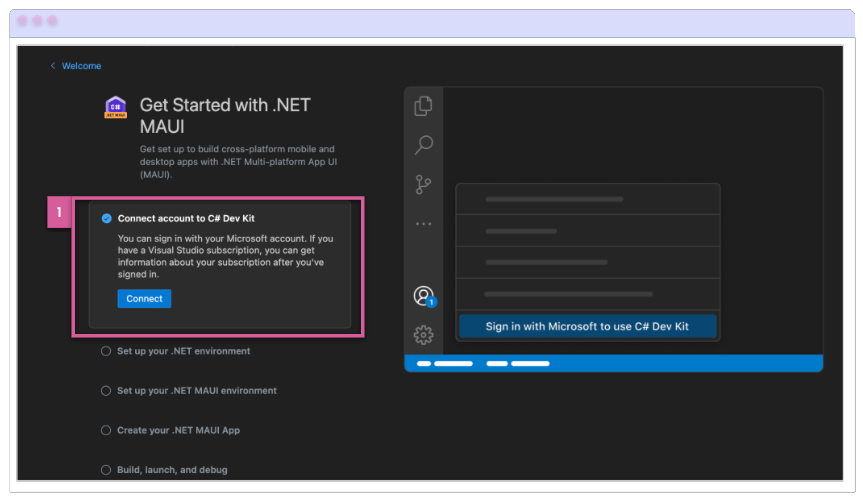Click the Microsoft account sign-in description text
Viewport: 863px width, 500px height.
[x=225, y=256]
